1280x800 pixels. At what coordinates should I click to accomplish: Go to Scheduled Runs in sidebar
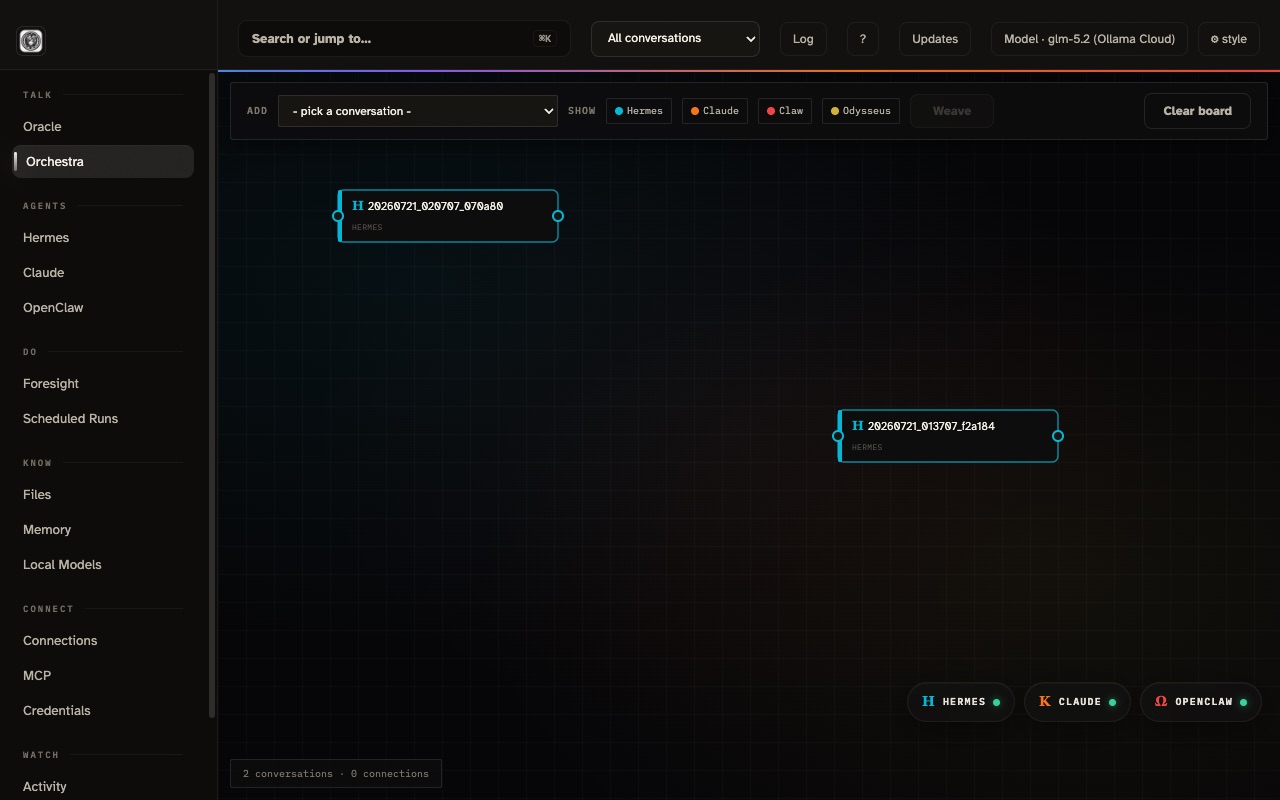pos(70,419)
